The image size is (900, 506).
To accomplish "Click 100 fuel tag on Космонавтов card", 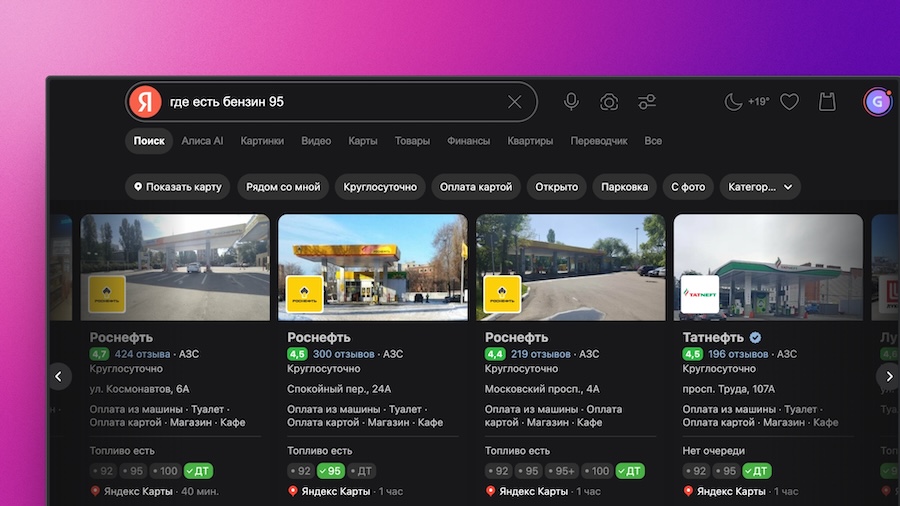I will point(165,471).
